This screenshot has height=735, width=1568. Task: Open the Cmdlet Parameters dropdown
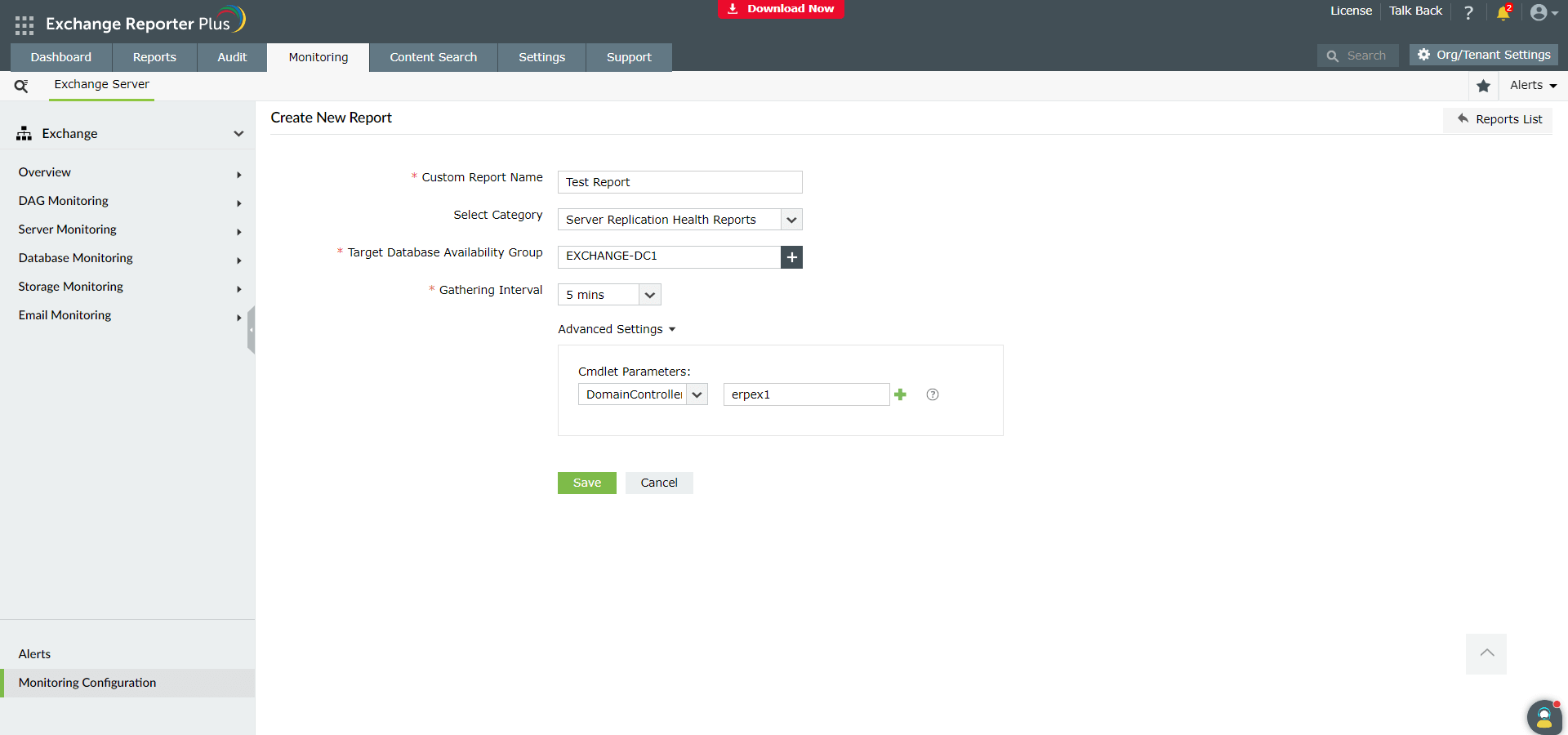643,394
